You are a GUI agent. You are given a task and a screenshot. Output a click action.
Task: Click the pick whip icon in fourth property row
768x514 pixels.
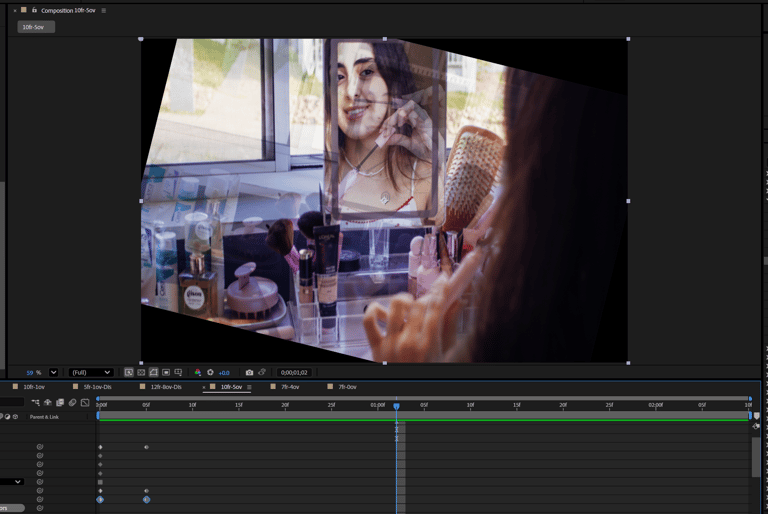click(40, 473)
